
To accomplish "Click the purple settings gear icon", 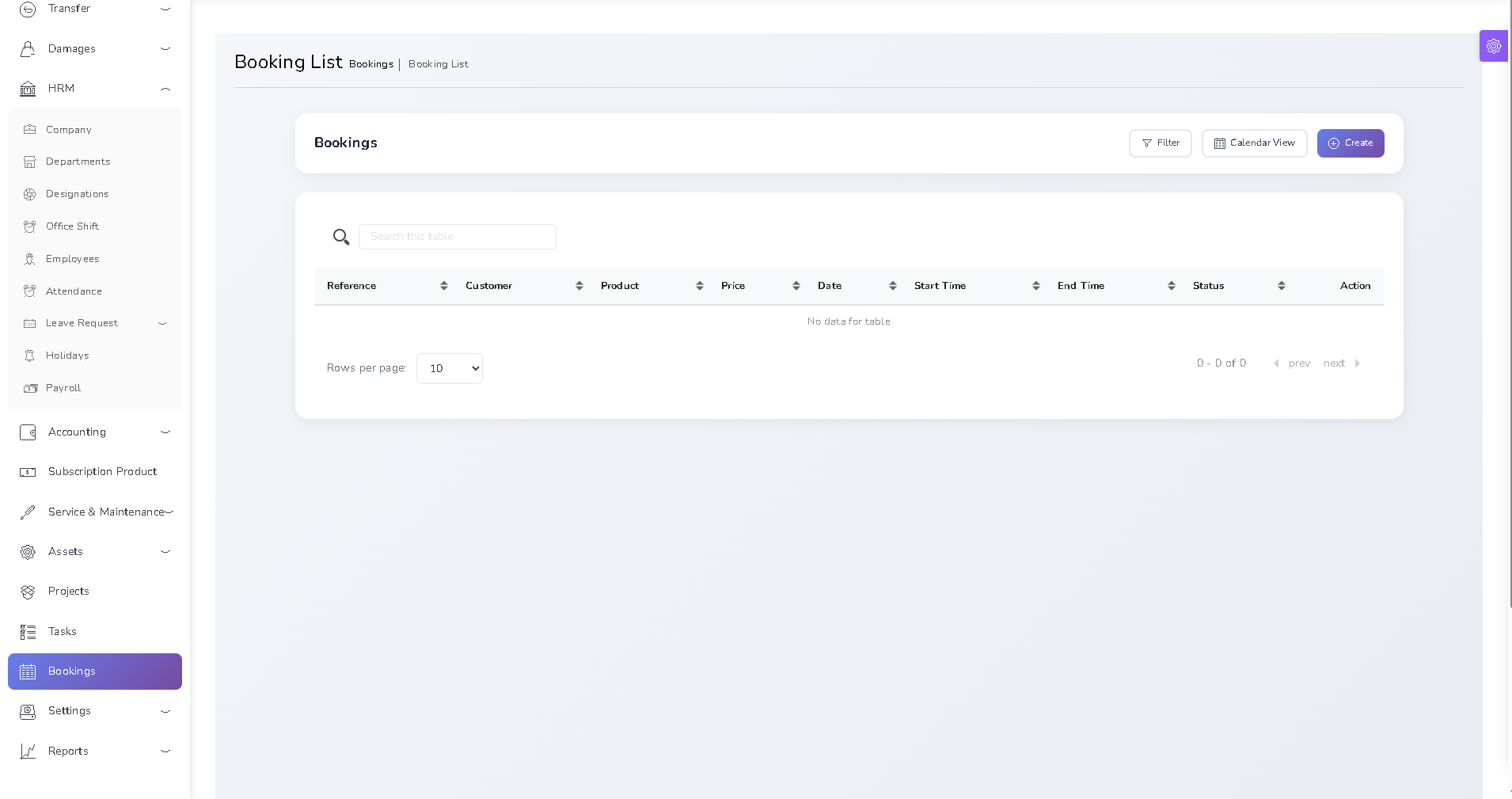I will (x=1493, y=46).
